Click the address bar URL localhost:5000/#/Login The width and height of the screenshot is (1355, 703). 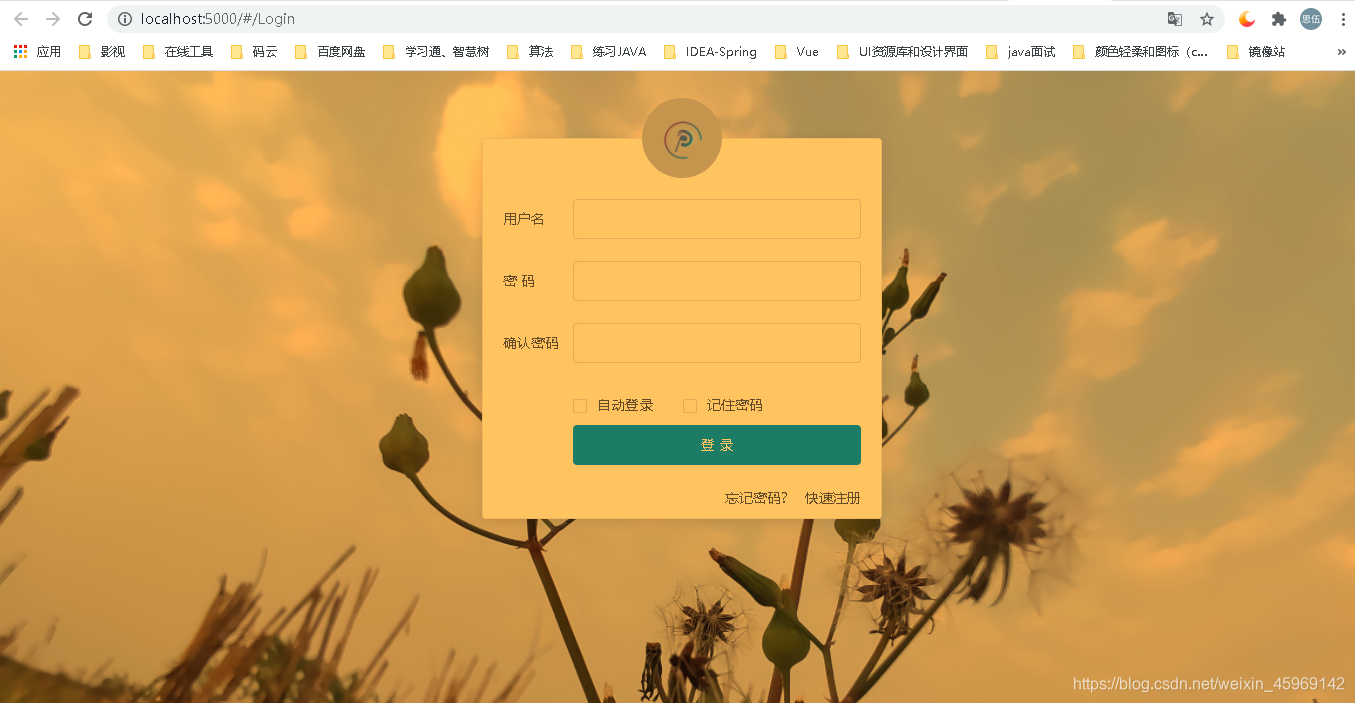218,19
